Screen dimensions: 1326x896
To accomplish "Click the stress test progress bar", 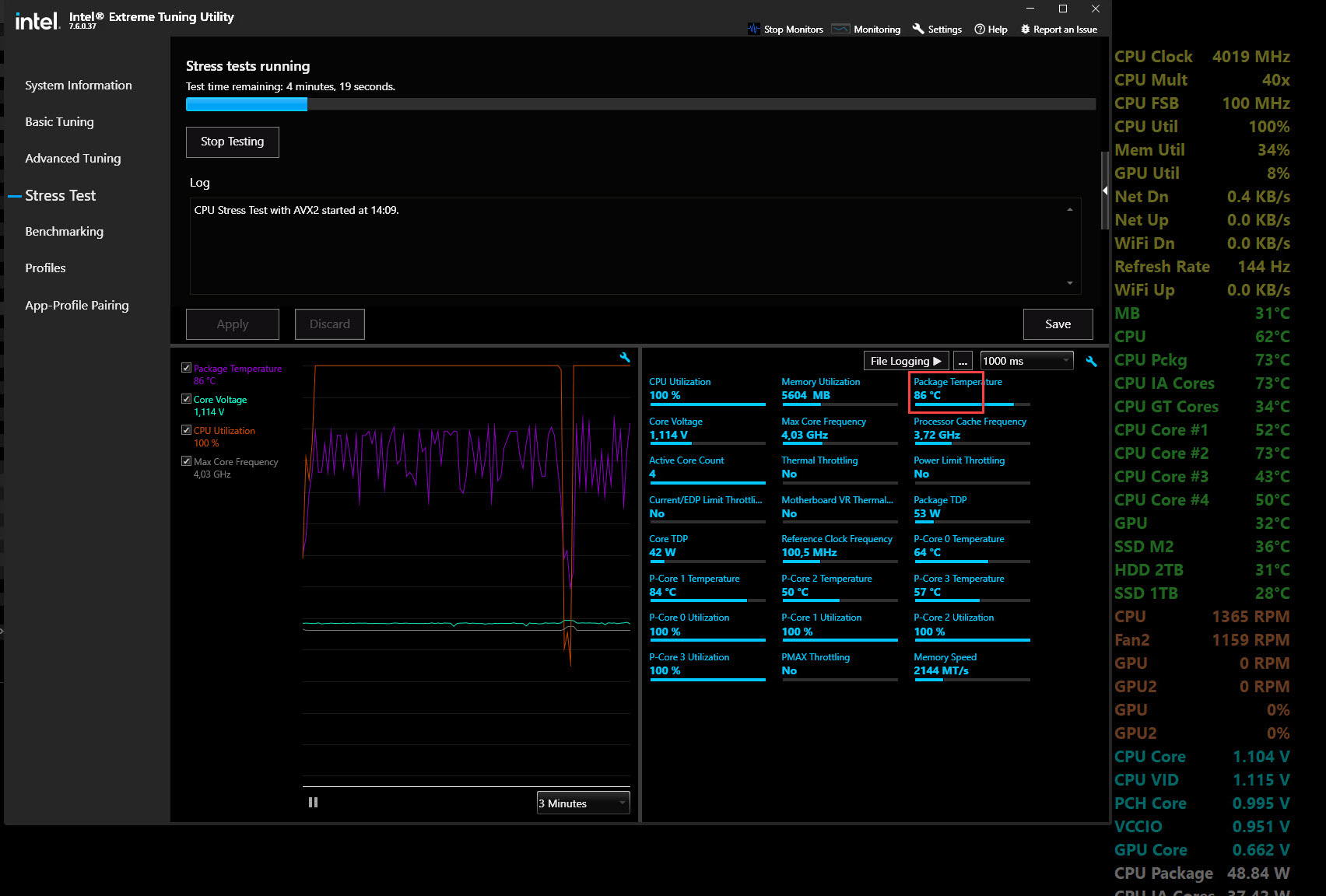I will click(x=640, y=104).
